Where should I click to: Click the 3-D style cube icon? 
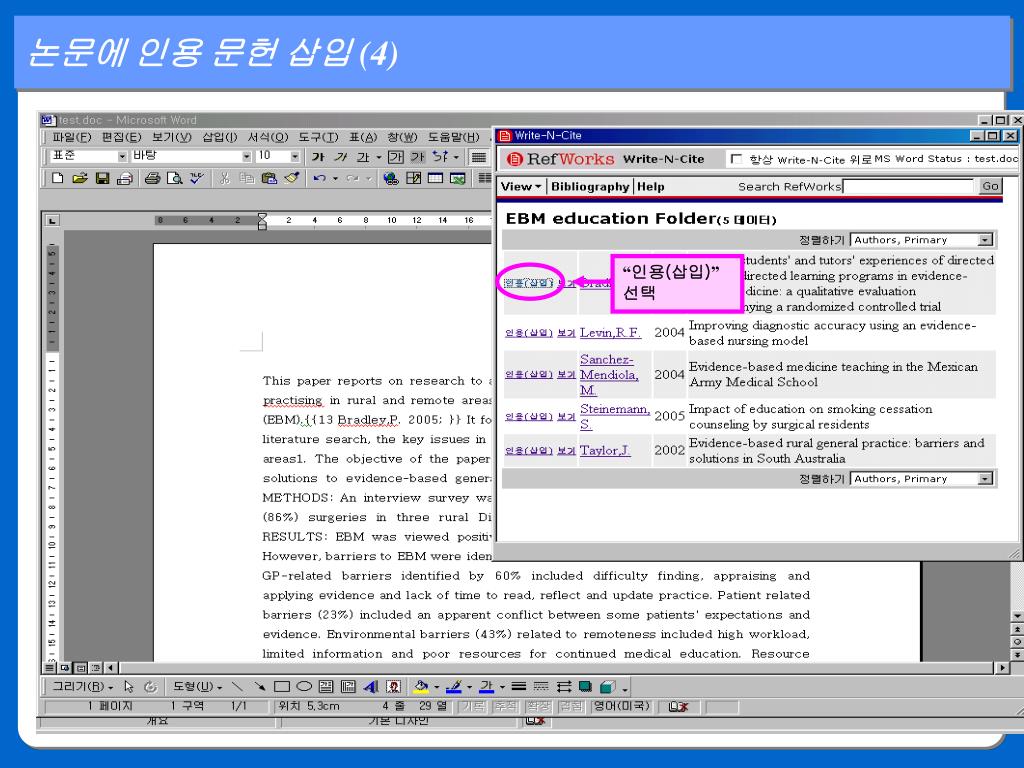tap(607, 686)
